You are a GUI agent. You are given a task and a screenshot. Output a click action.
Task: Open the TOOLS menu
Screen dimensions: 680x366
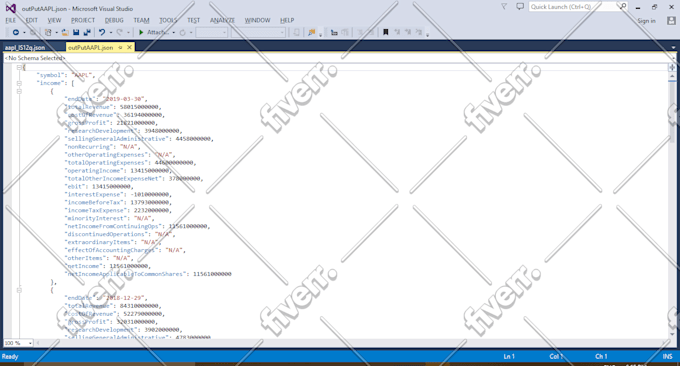168,20
